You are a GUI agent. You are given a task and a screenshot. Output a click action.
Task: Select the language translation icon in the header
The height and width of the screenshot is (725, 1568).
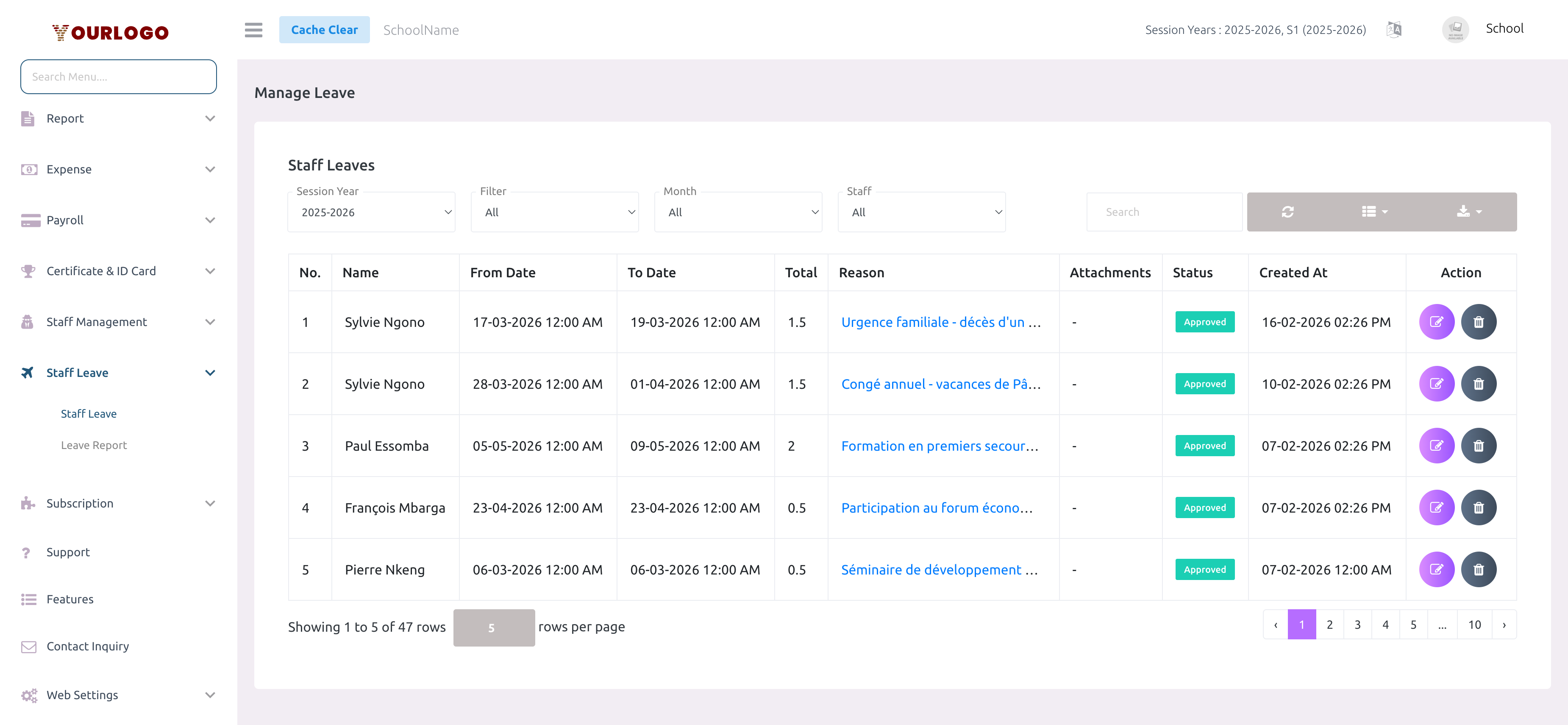click(1394, 28)
